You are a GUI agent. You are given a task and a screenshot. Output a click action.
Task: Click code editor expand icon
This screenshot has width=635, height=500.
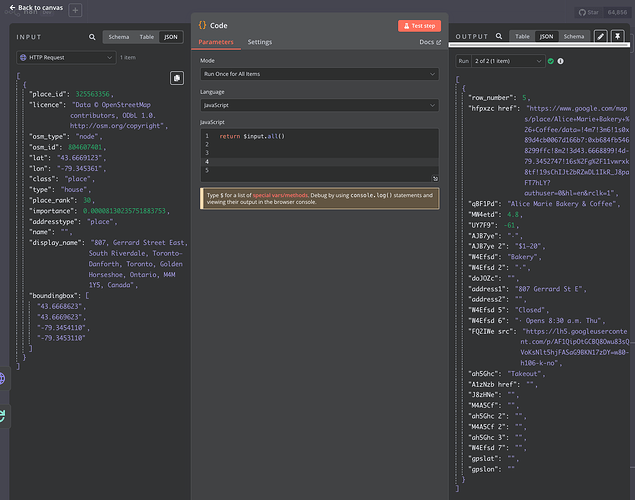435,179
